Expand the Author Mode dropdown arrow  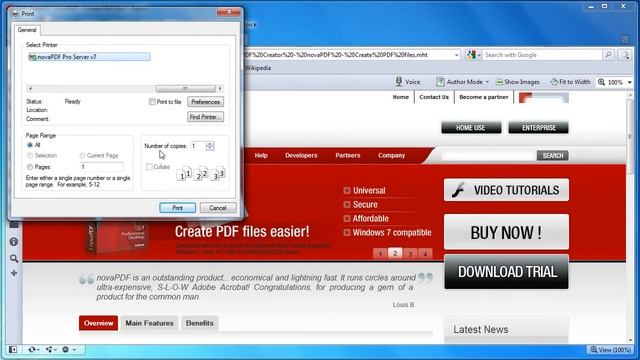tap(487, 82)
